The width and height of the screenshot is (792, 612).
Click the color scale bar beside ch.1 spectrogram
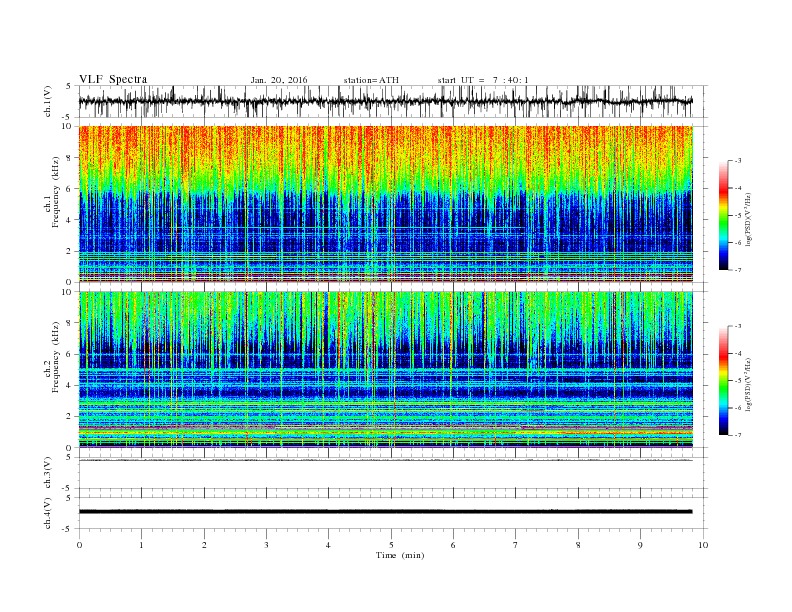click(x=723, y=215)
